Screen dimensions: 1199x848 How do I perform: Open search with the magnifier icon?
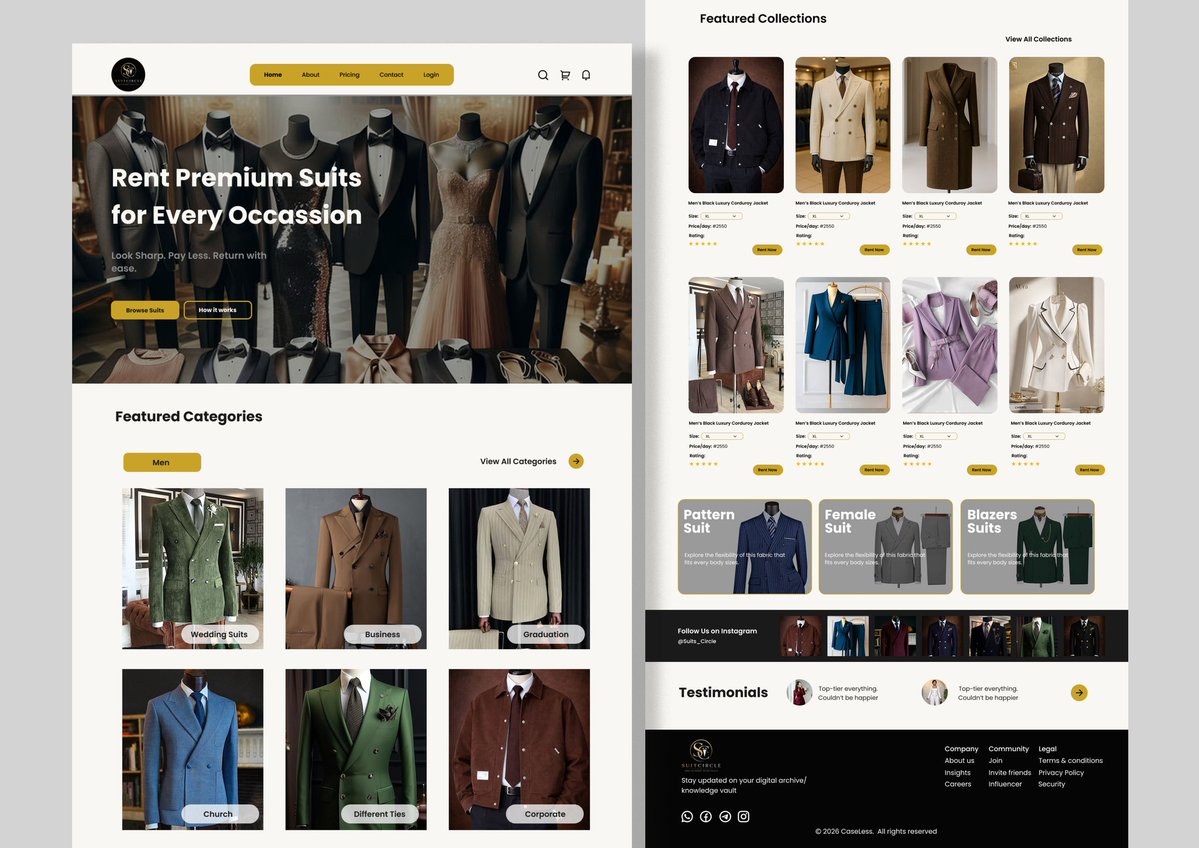pyautogui.click(x=543, y=75)
